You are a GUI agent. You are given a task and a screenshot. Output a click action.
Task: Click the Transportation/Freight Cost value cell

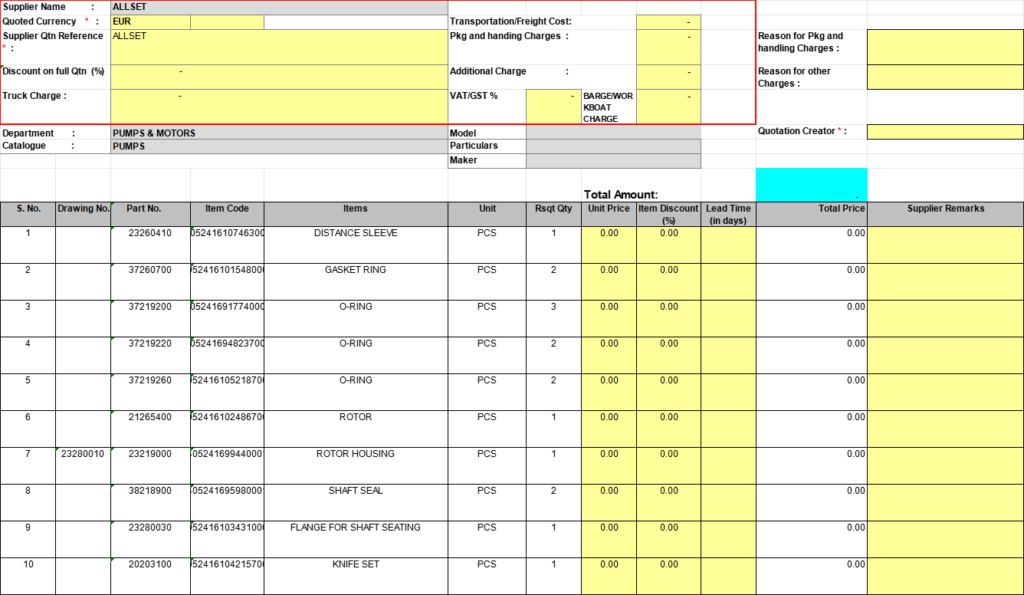[668, 21]
